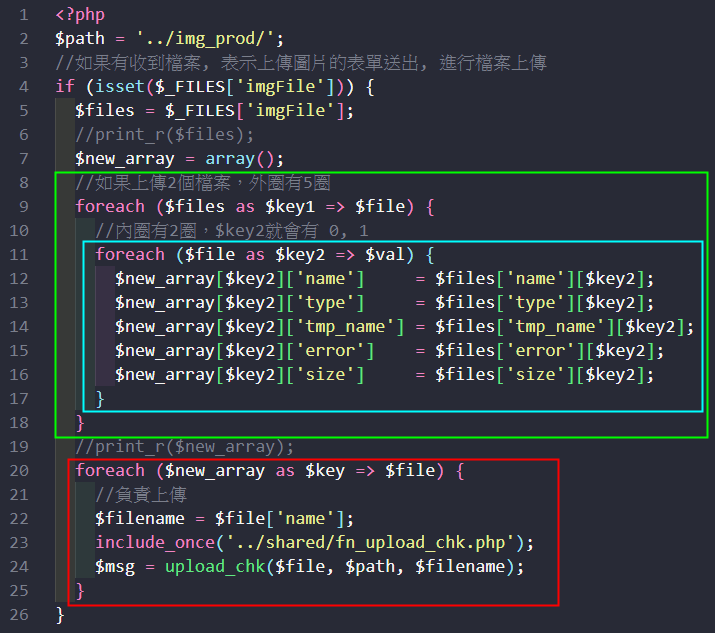Click line number 16 in the gutter

pyautogui.click(x=20, y=375)
